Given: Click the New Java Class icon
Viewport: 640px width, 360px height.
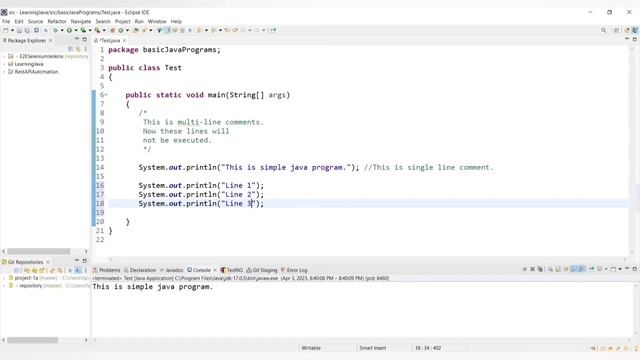Looking at the screenshot, I should [121, 30].
